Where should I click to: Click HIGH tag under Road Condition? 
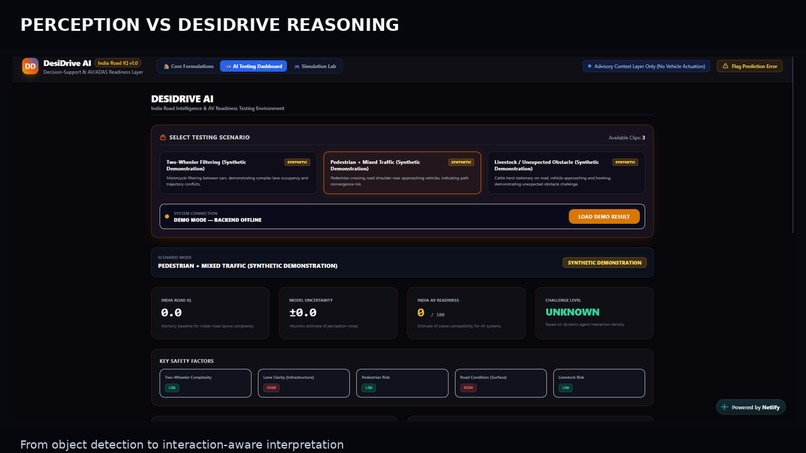click(x=468, y=388)
